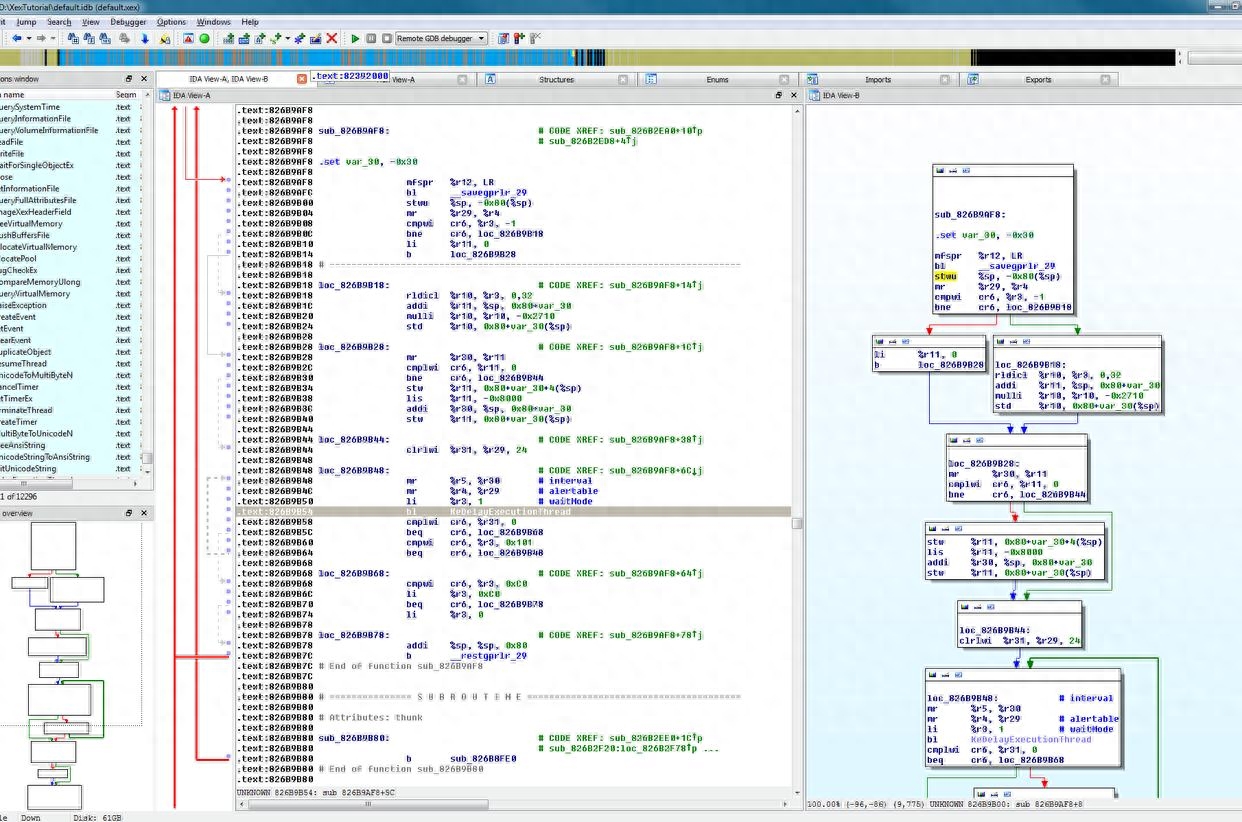Click __restgprlr_29 in disassembly listing

click(489, 656)
